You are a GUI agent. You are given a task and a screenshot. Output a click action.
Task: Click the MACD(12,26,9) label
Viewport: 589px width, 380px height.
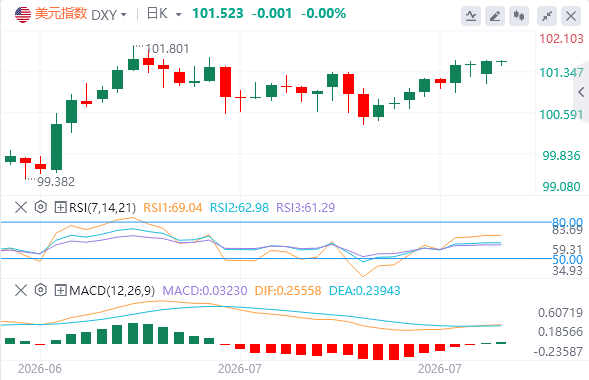pos(112,290)
